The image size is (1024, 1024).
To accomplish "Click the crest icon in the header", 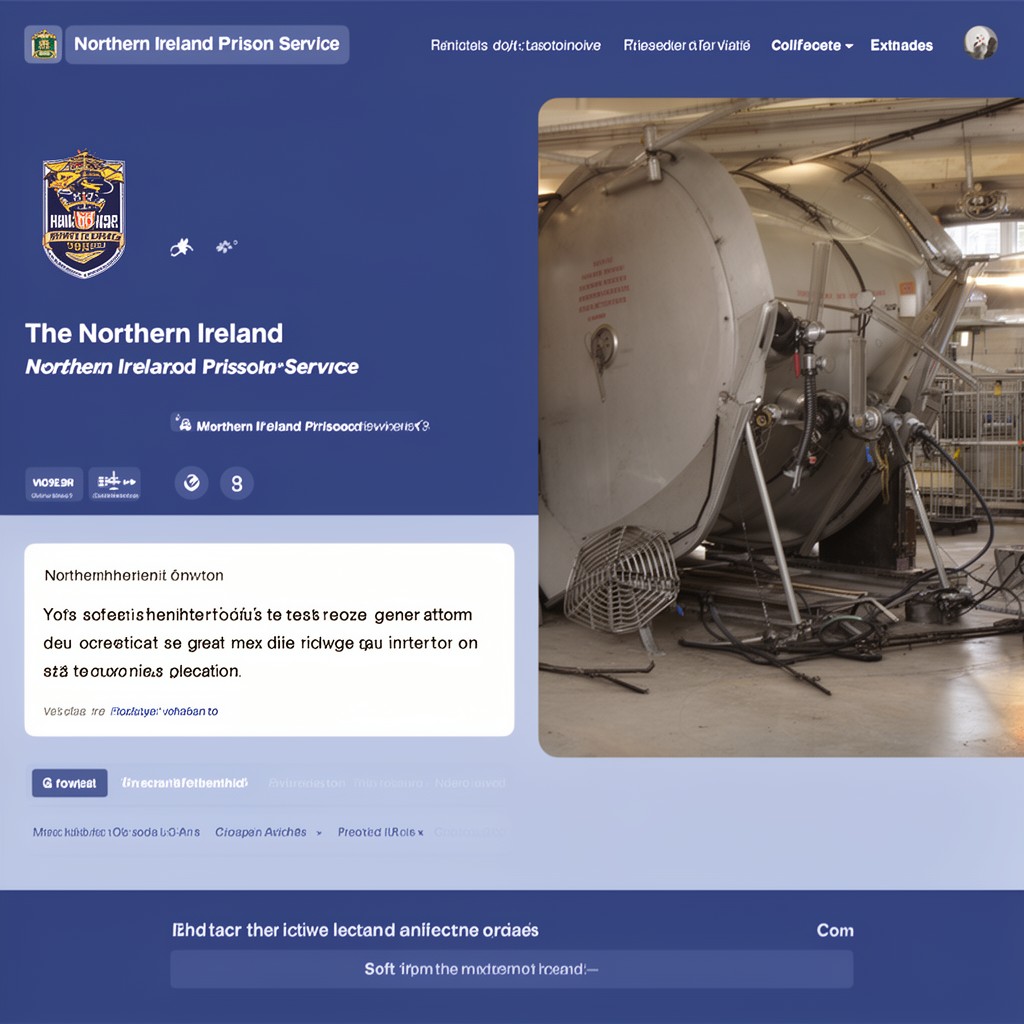I will pos(43,44).
